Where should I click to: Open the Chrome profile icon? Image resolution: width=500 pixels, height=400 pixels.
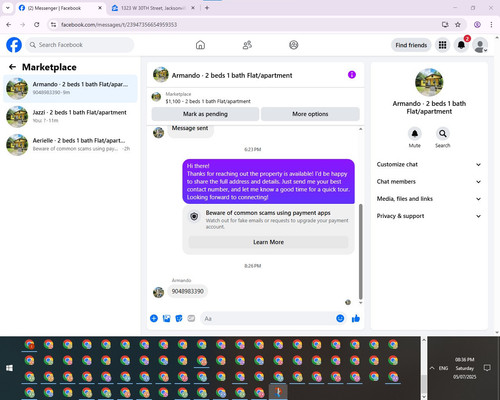tap(477, 25)
